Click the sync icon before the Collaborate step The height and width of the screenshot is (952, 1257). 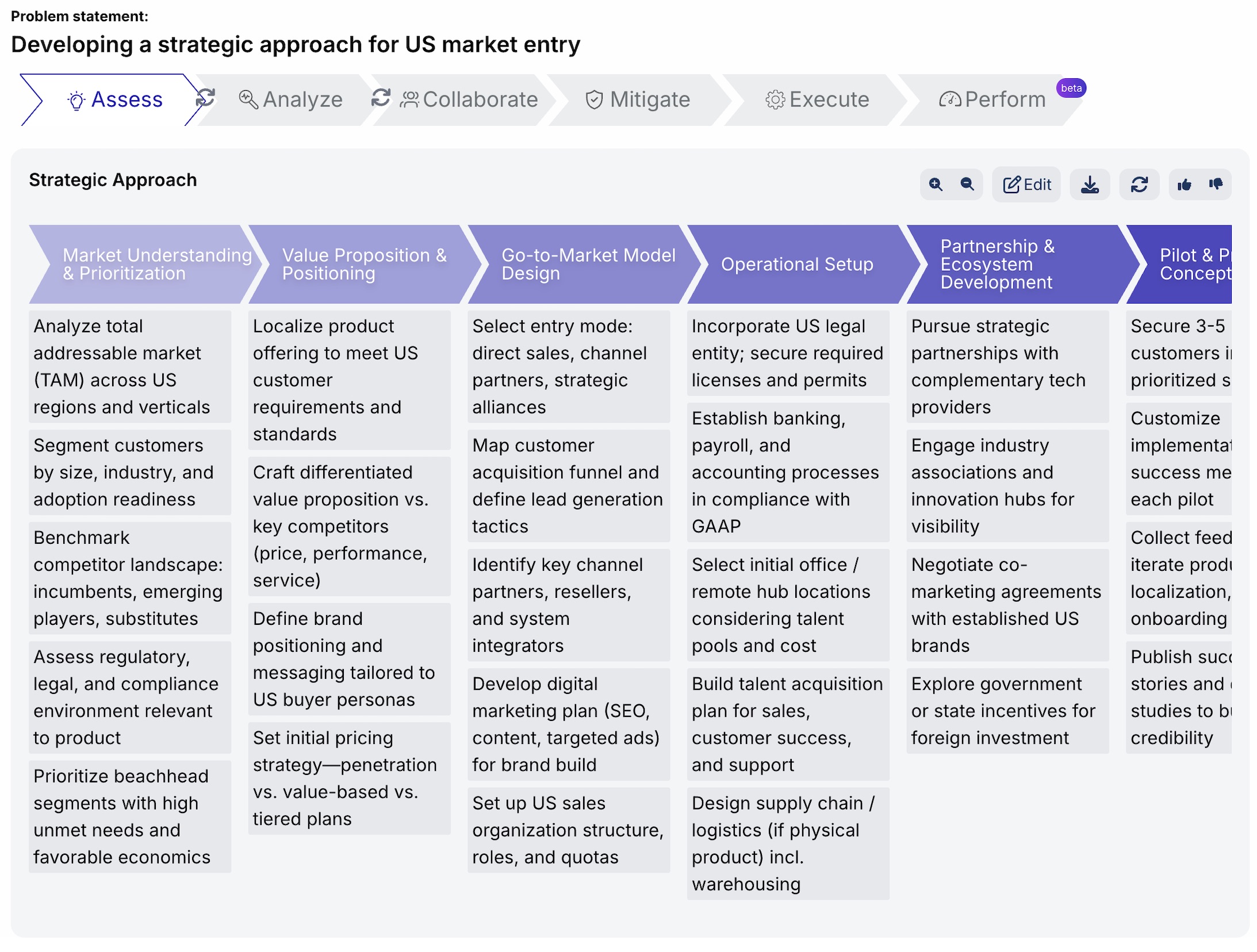click(x=381, y=98)
